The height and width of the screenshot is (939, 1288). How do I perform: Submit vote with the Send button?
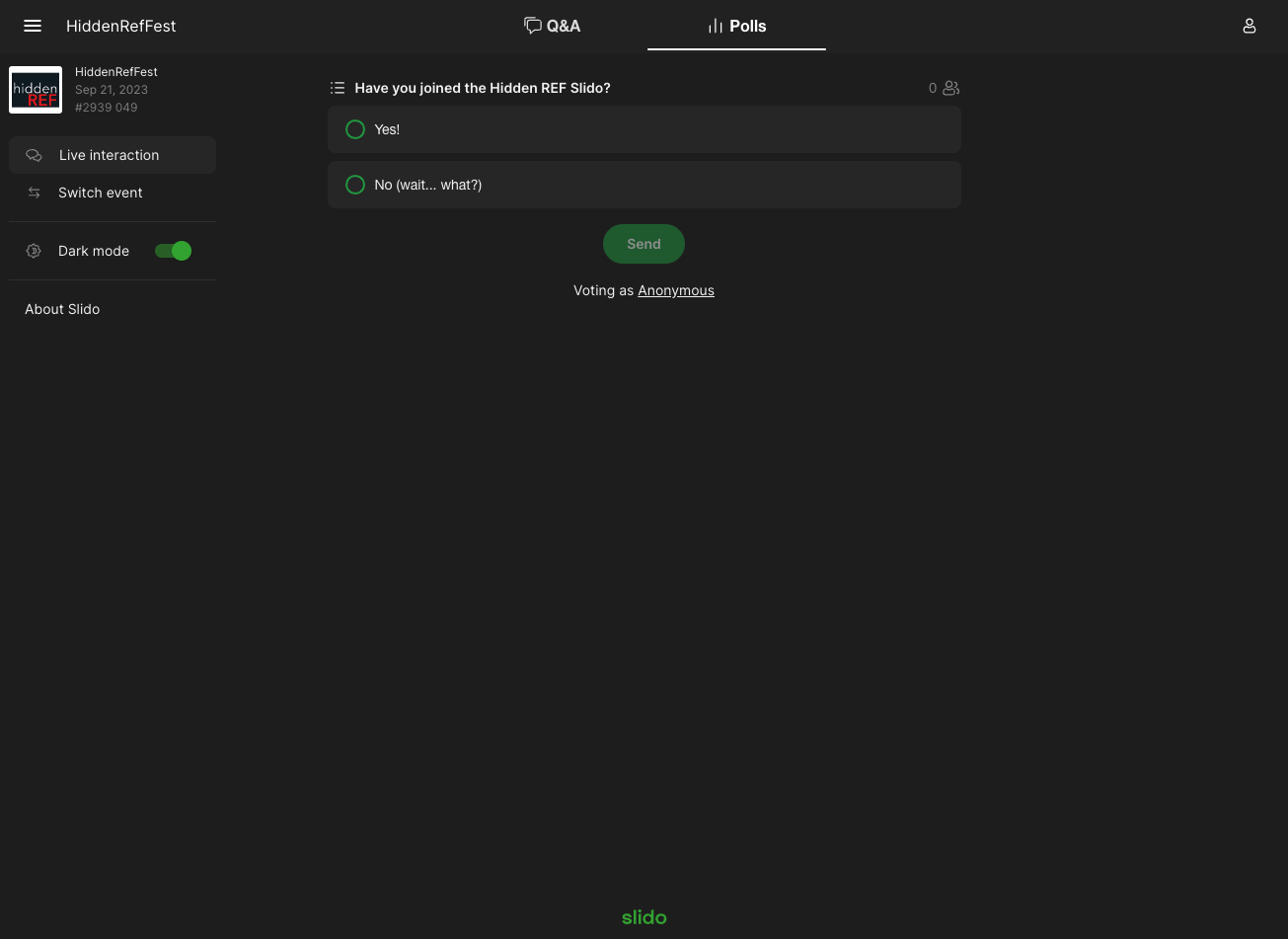(x=644, y=244)
